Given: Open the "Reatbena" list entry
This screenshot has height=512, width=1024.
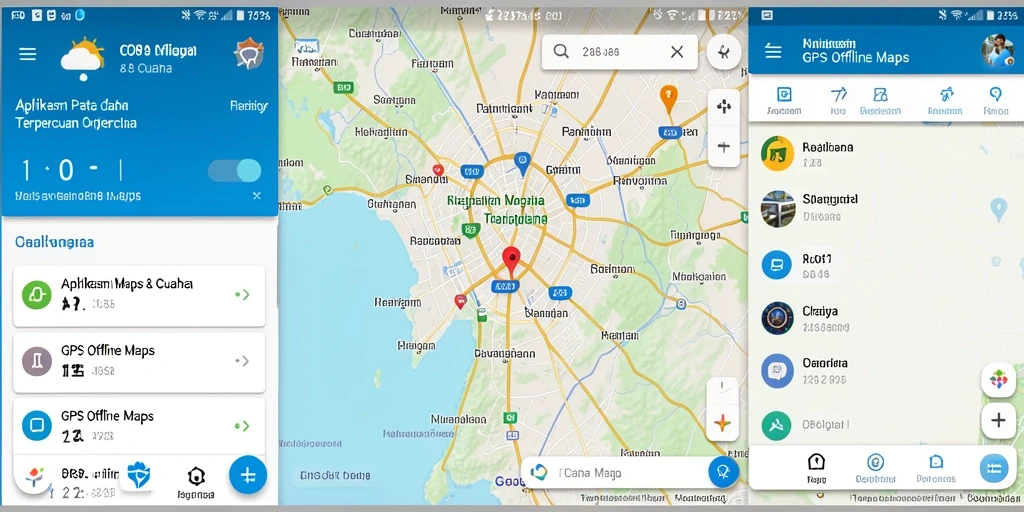Looking at the screenshot, I should point(869,154).
